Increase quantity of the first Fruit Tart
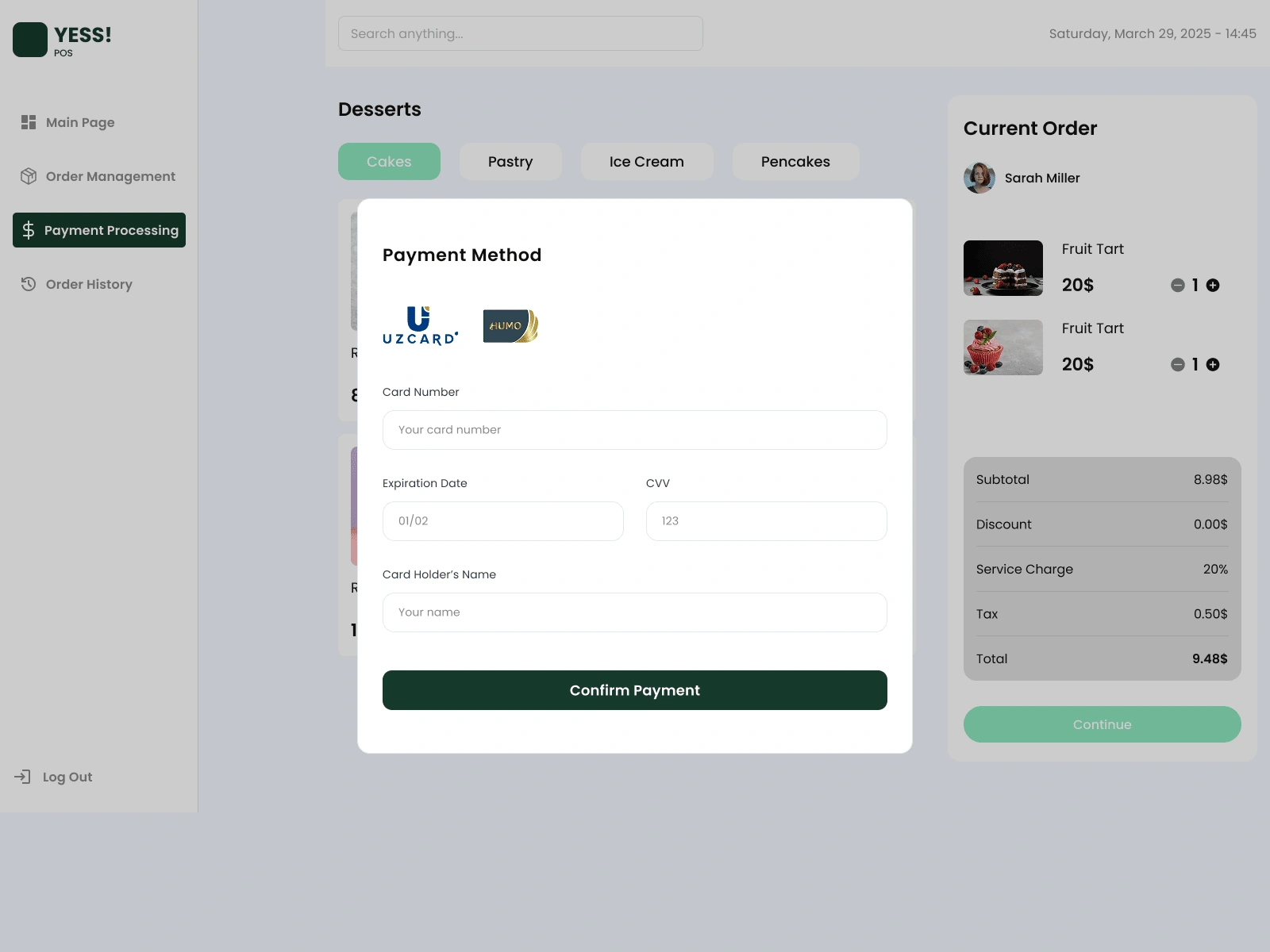1270x952 pixels. [x=1213, y=286]
